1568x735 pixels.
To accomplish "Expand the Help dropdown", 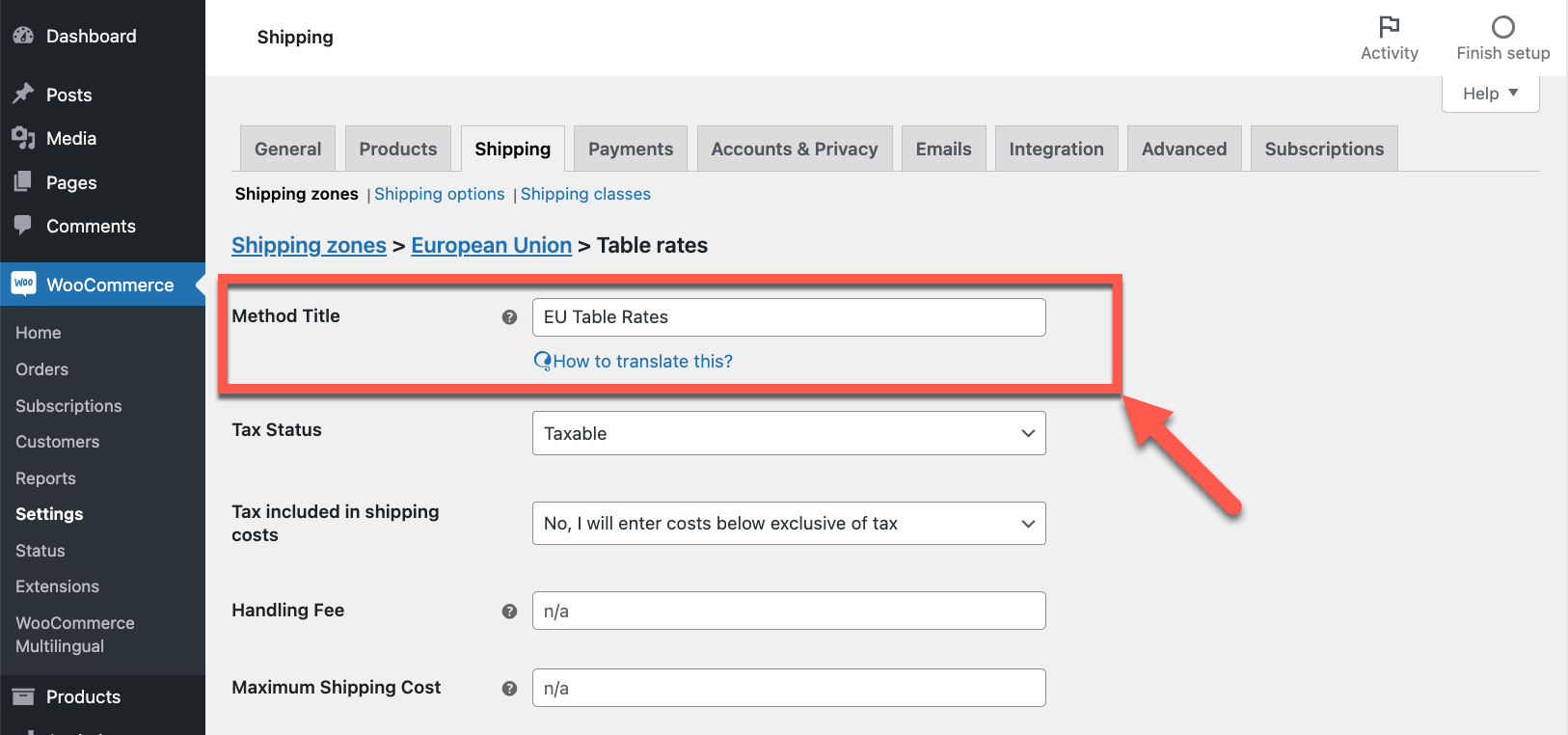I will point(1490,94).
